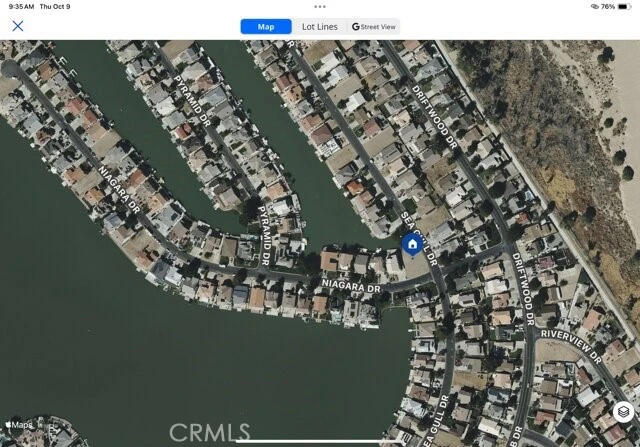Tap the upper Pyramid Dr street label

point(192,101)
